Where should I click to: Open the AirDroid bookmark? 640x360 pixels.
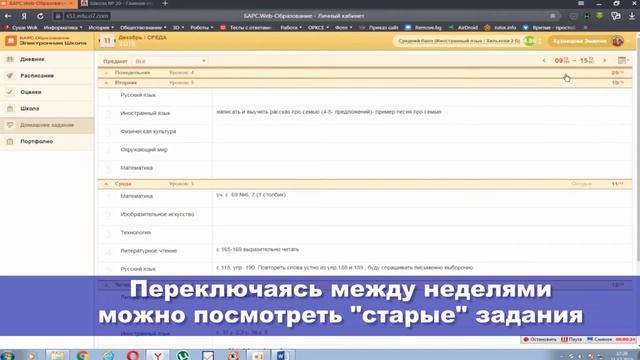(x=463, y=28)
